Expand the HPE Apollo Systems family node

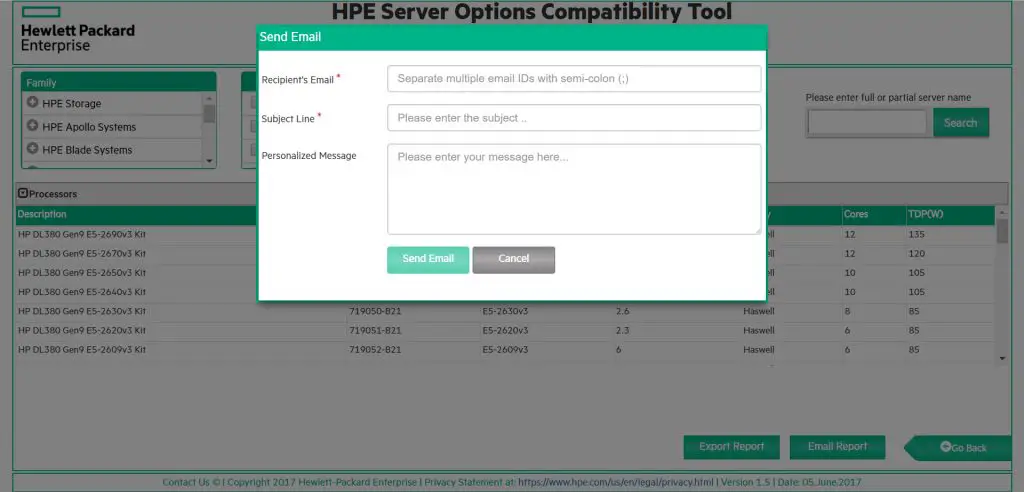click(32, 125)
